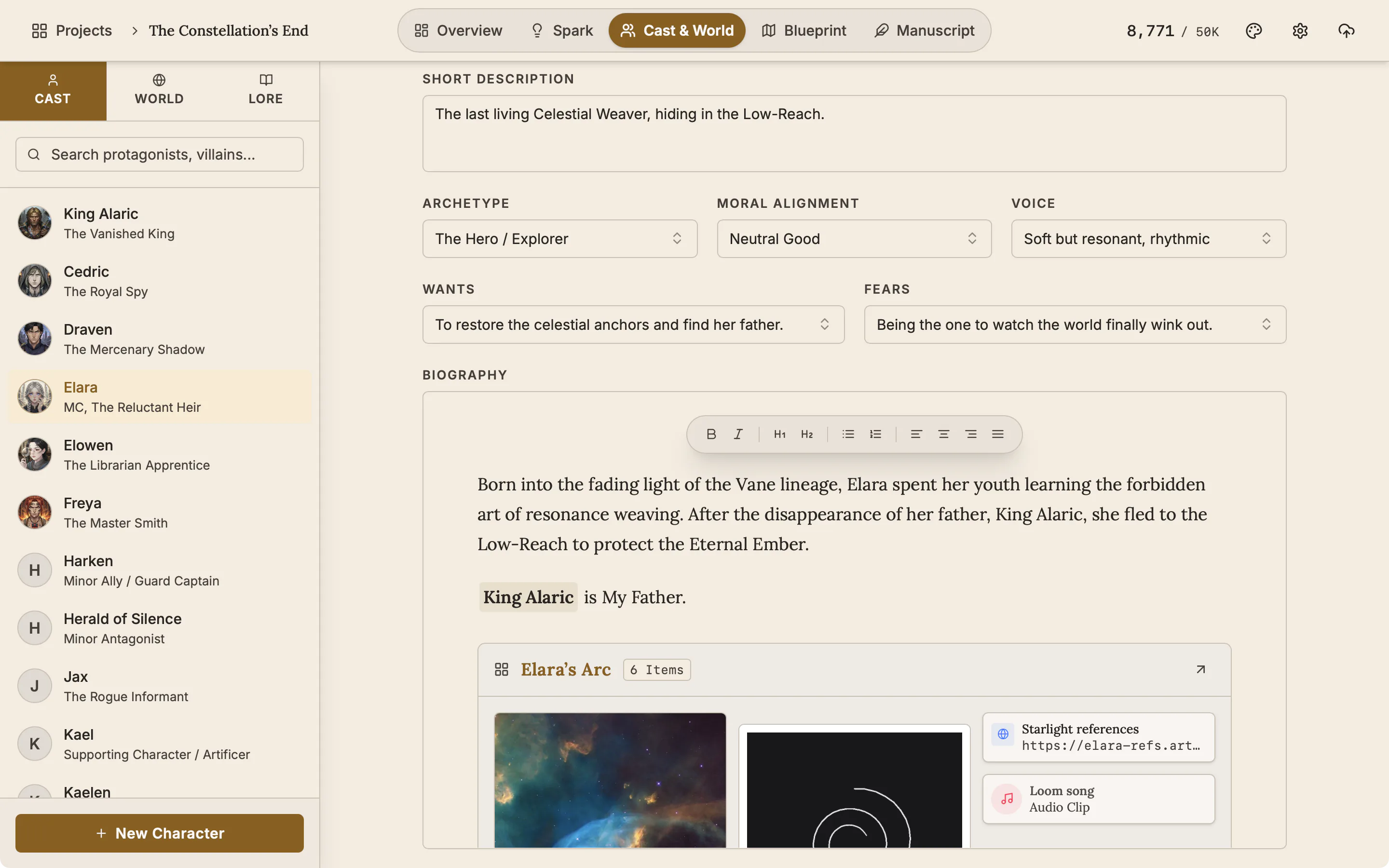Open the nebula image thumbnail
Viewport: 1389px width, 868px height.
coord(610,780)
